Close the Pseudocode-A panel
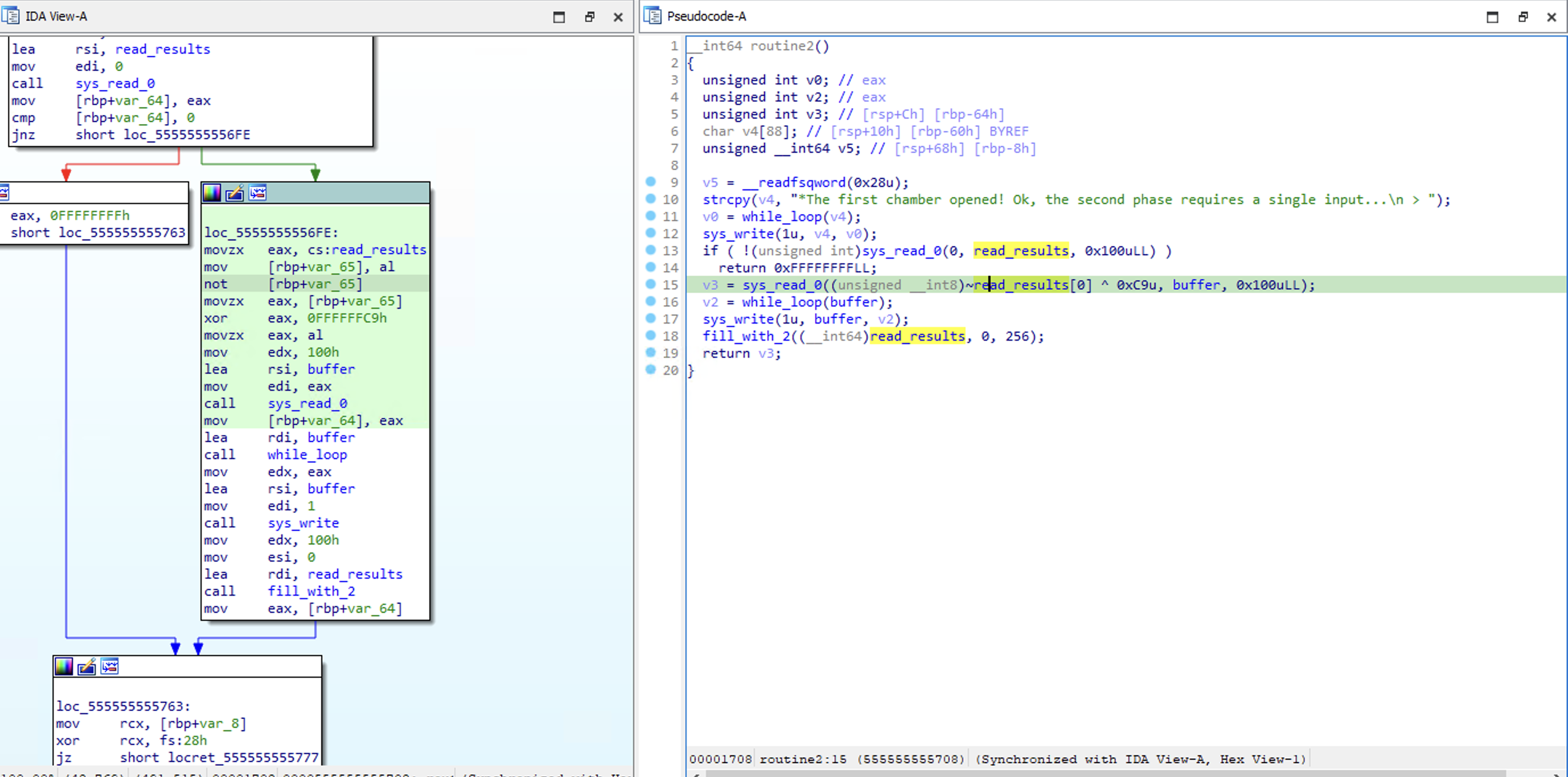Image resolution: width=1568 pixels, height=777 pixels. [1551, 17]
